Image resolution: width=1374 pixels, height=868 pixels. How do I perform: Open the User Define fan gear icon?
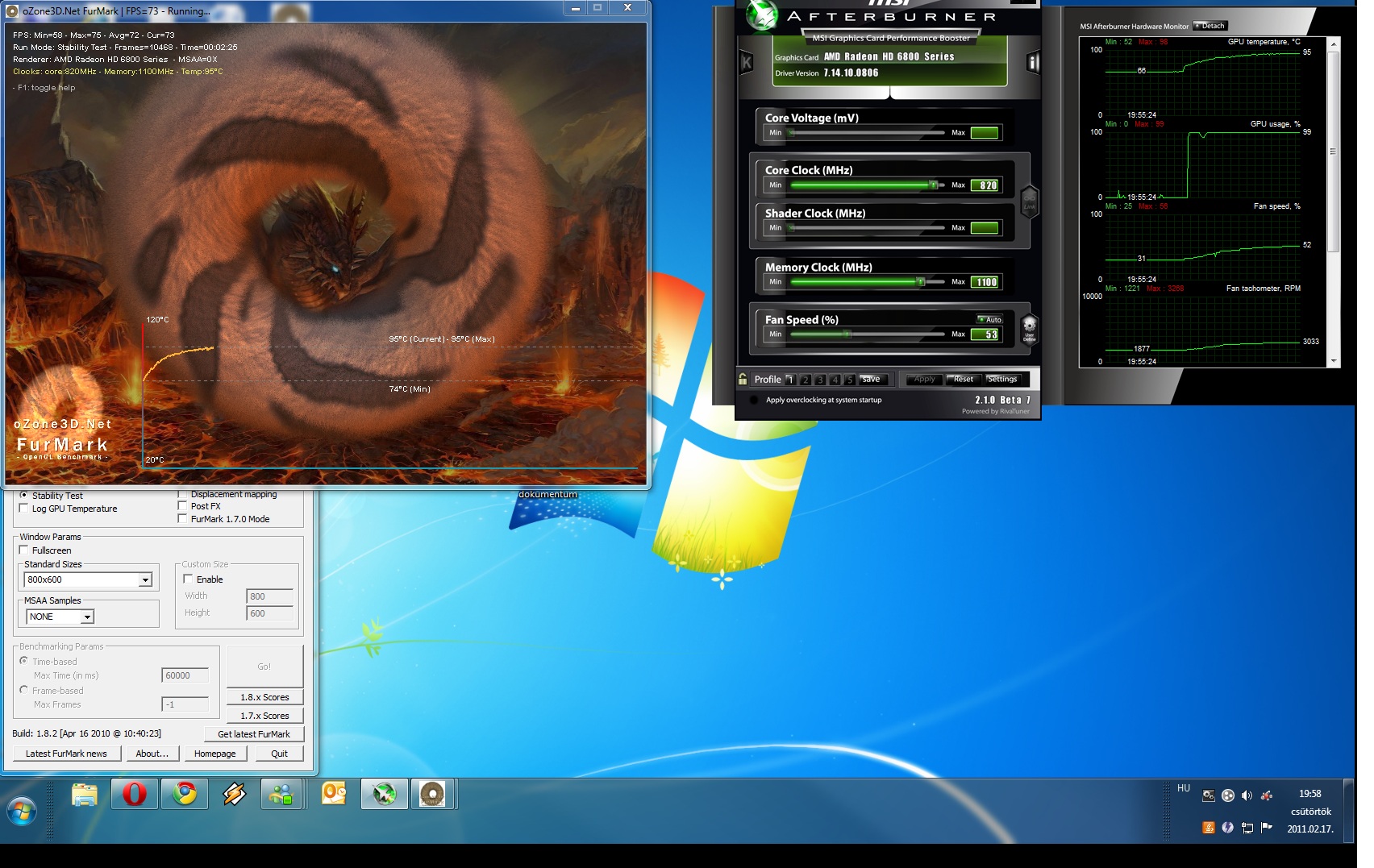(x=1029, y=329)
